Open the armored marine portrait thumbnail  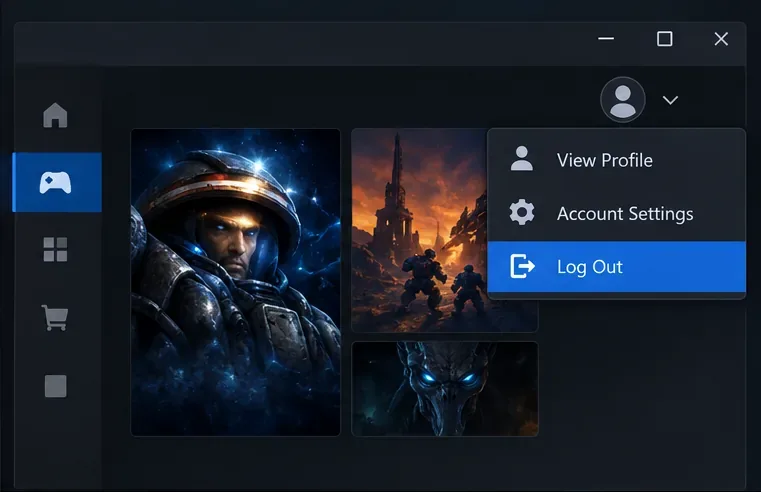click(x=235, y=282)
